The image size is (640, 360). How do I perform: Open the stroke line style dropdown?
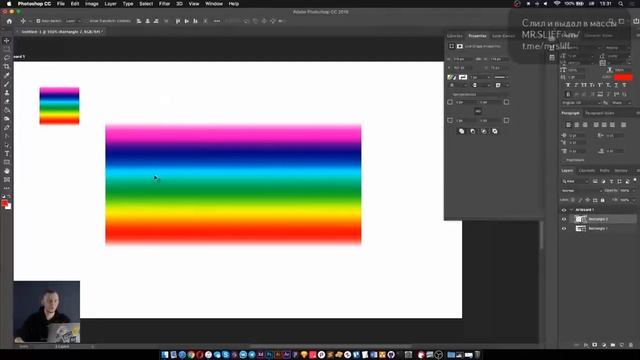pos(501,77)
